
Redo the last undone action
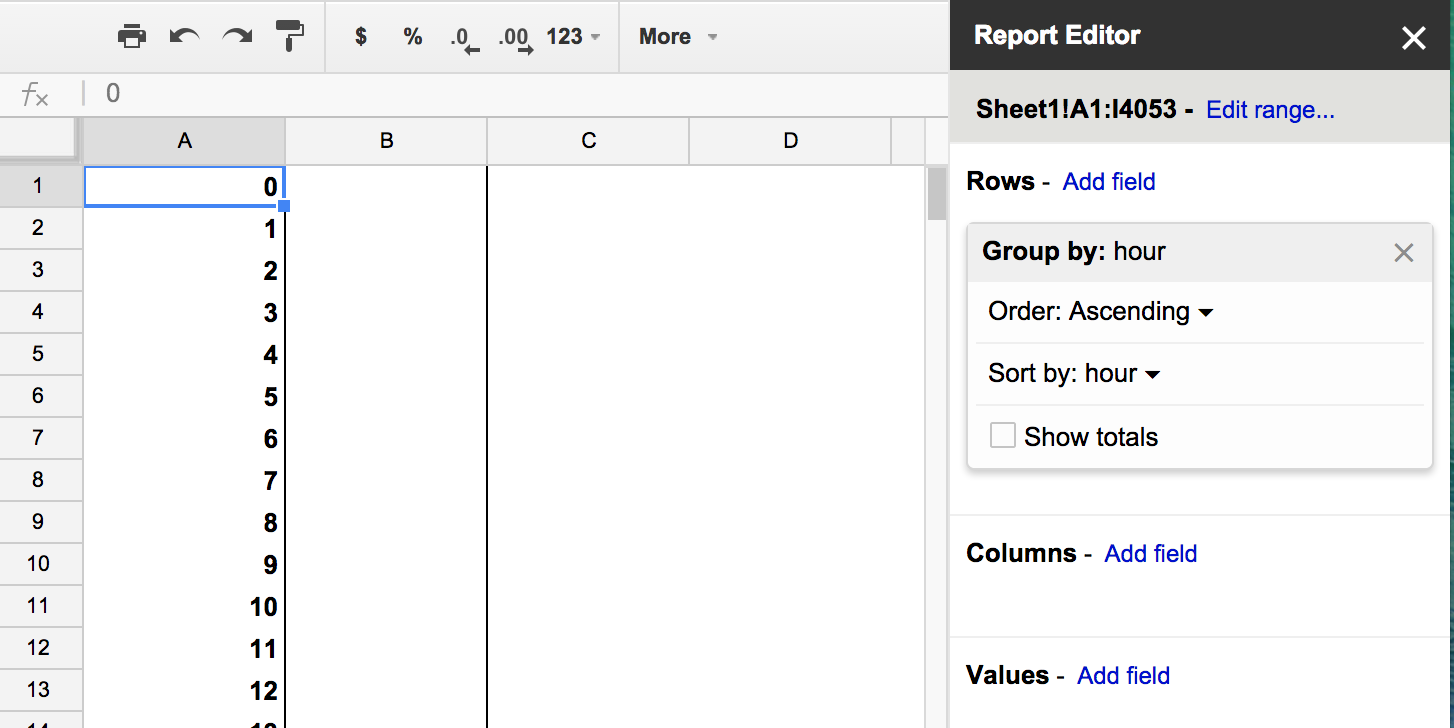[237, 37]
